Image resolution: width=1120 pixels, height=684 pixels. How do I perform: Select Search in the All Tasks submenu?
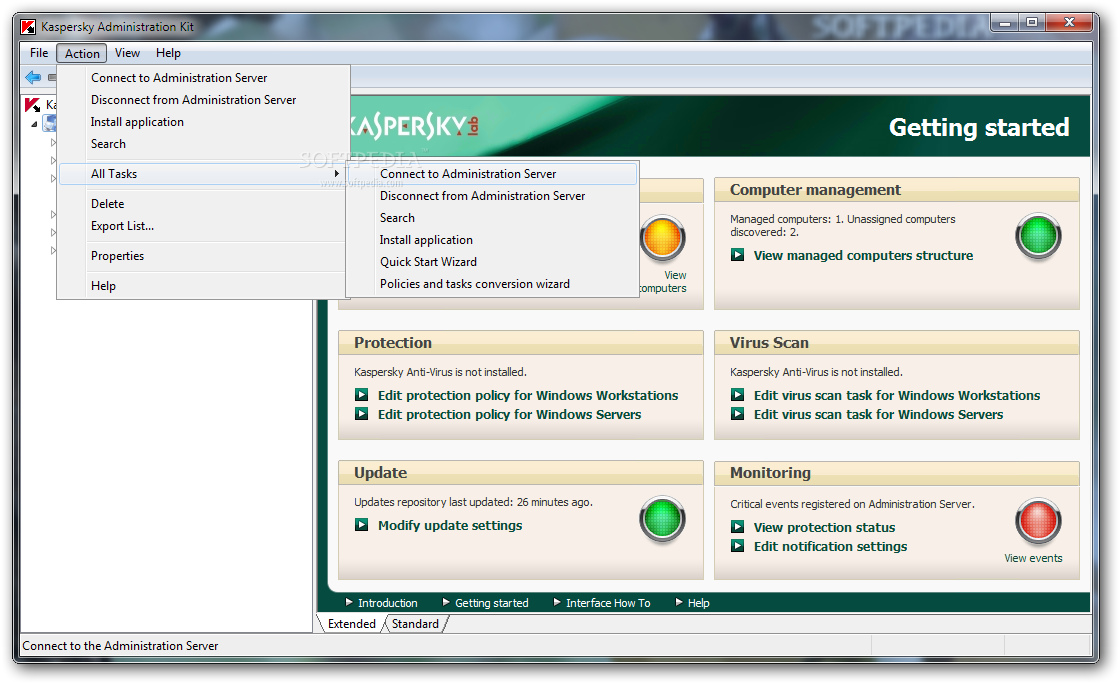(492, 218)
